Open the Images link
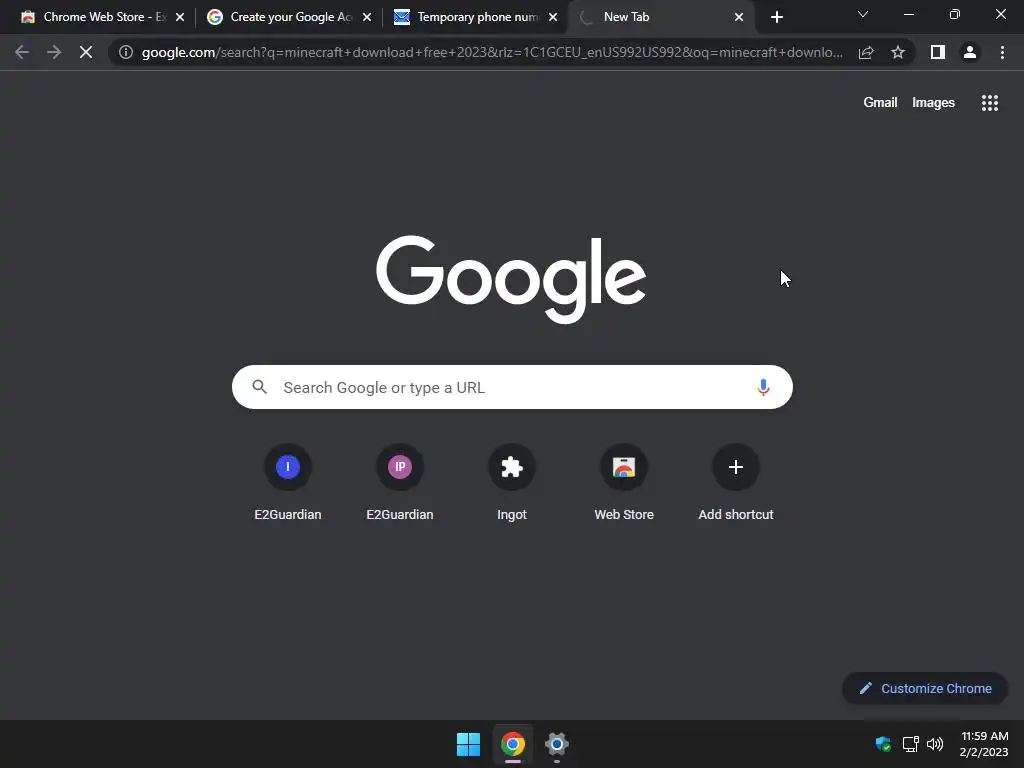1024x768 pixels. (x=933, y=103)
